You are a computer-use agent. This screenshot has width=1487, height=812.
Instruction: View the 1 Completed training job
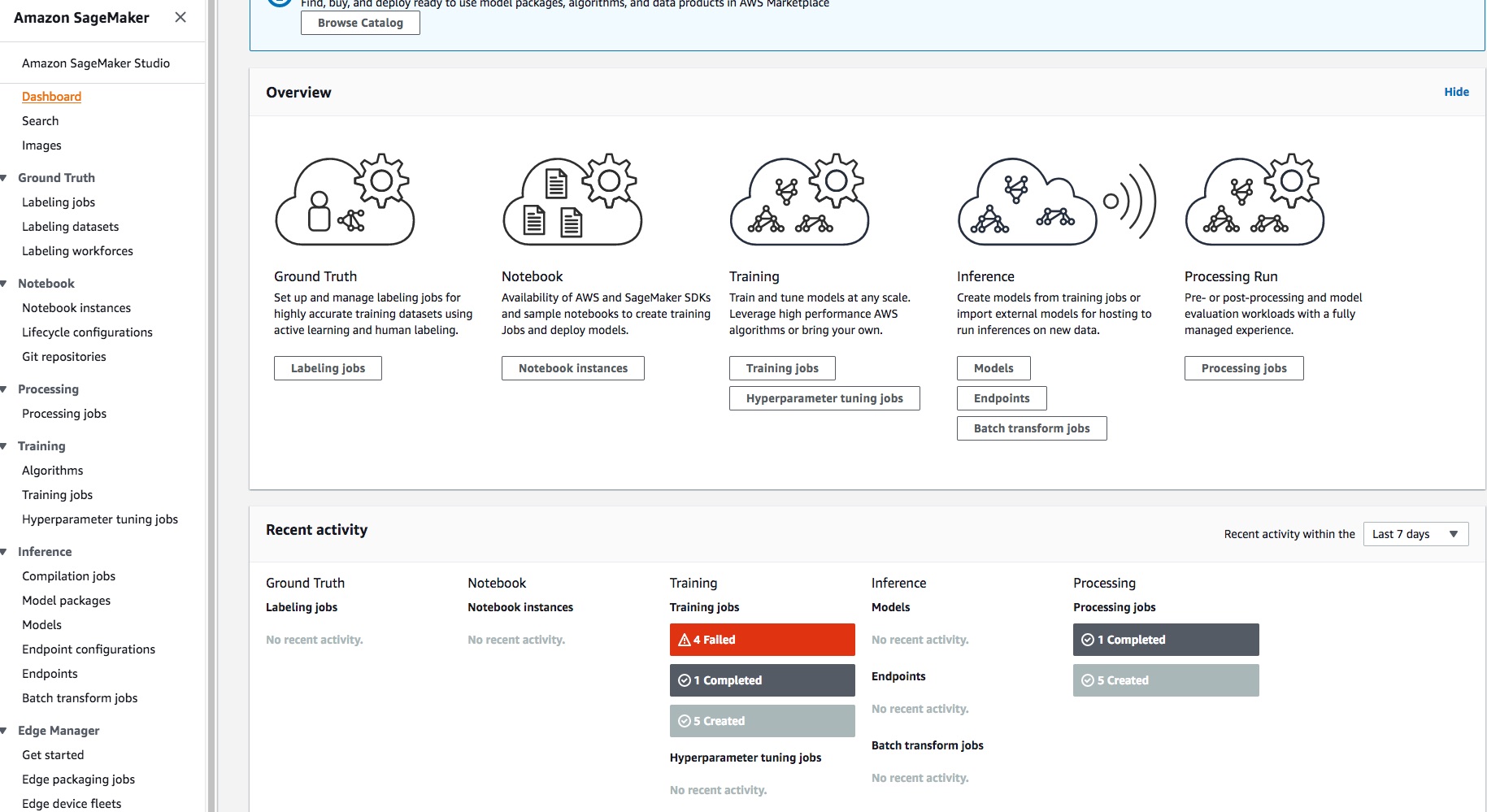763,680
